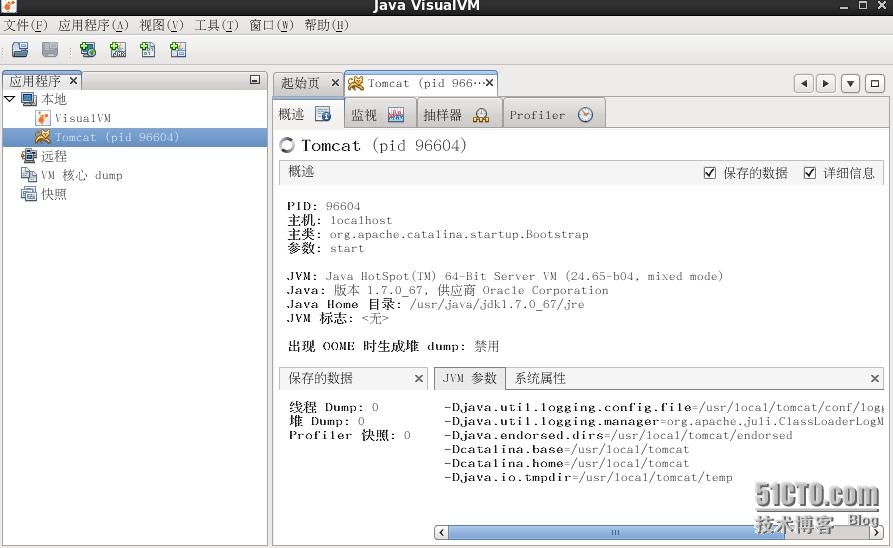Switch to the 抽样器 tab
The image size is (893, 548).
460,115
